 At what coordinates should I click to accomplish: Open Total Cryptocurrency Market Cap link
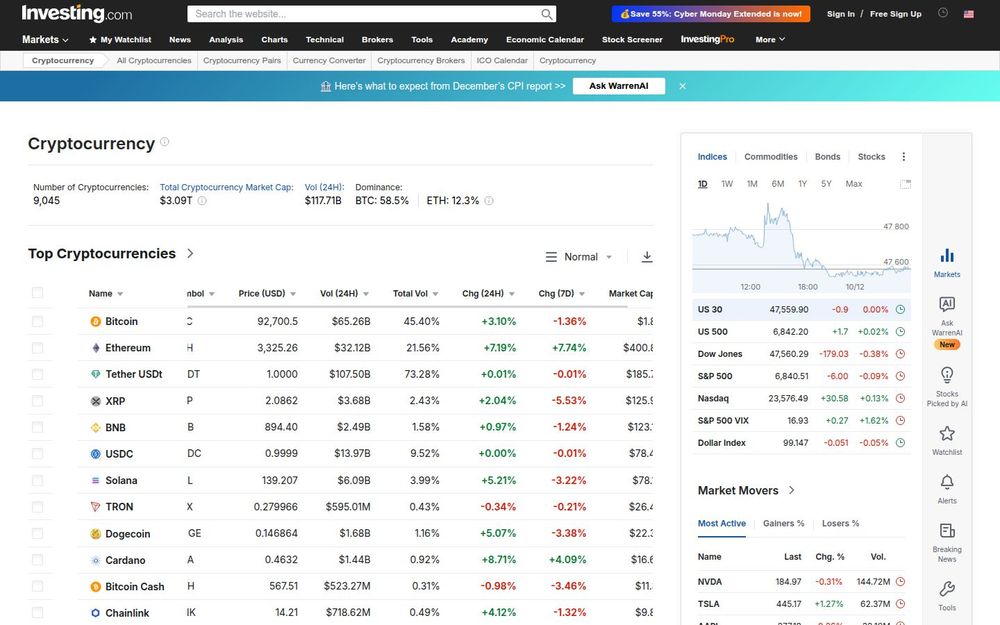coord(226,188)
